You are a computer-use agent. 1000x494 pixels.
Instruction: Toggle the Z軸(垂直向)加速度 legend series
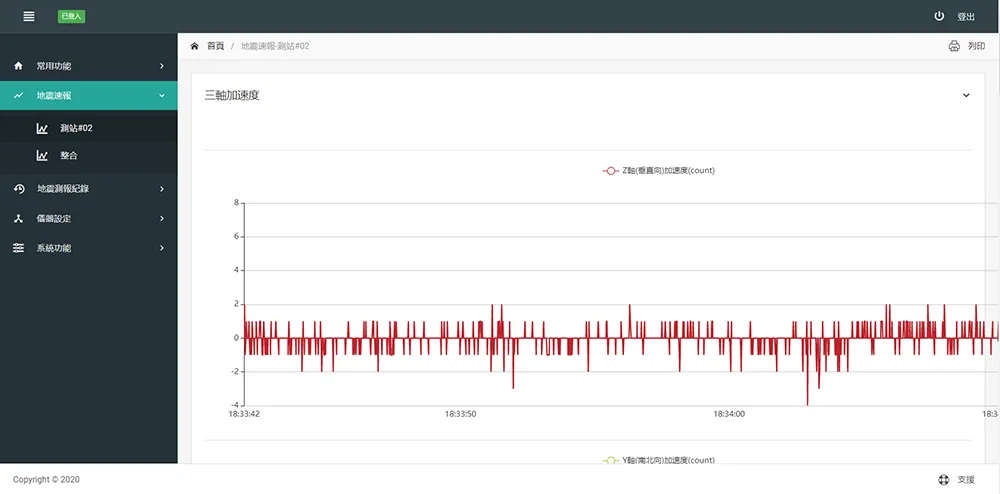click(x=659, y=170)
